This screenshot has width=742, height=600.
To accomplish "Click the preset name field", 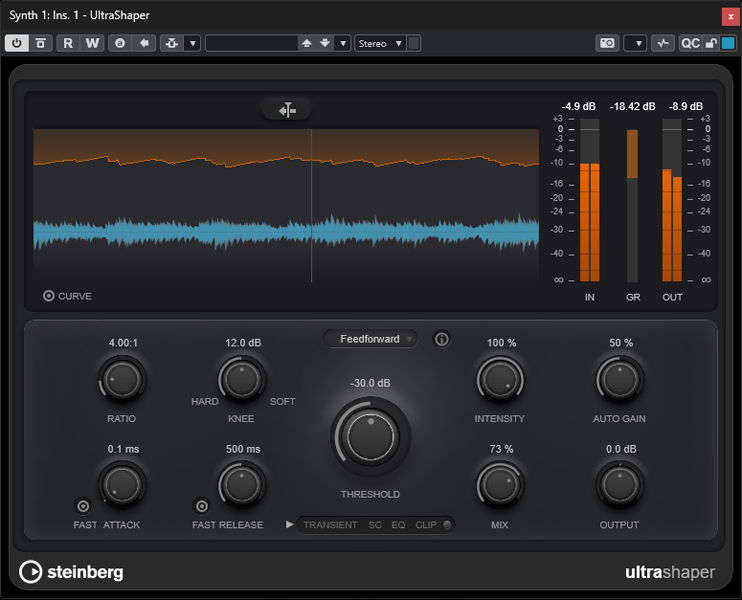I will click(x=251, y=43).
